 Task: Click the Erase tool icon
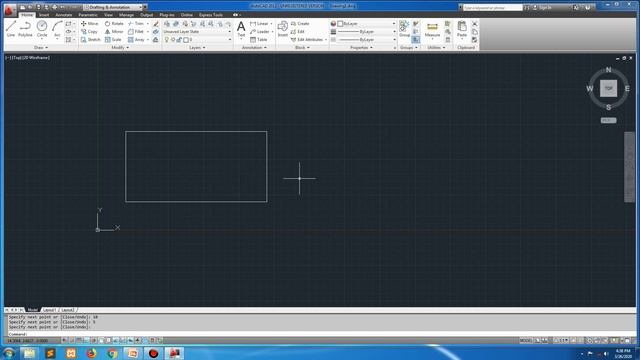pyautogui.click(x=156, y=24)
